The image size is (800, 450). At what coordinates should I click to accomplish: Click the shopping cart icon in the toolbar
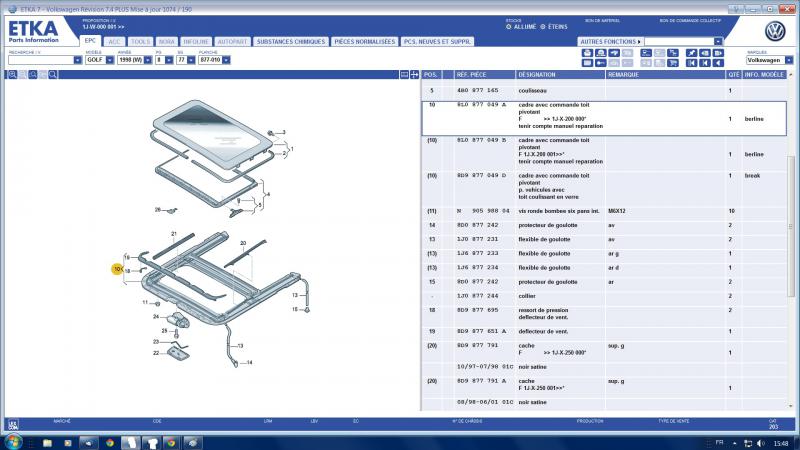point(673,63)
